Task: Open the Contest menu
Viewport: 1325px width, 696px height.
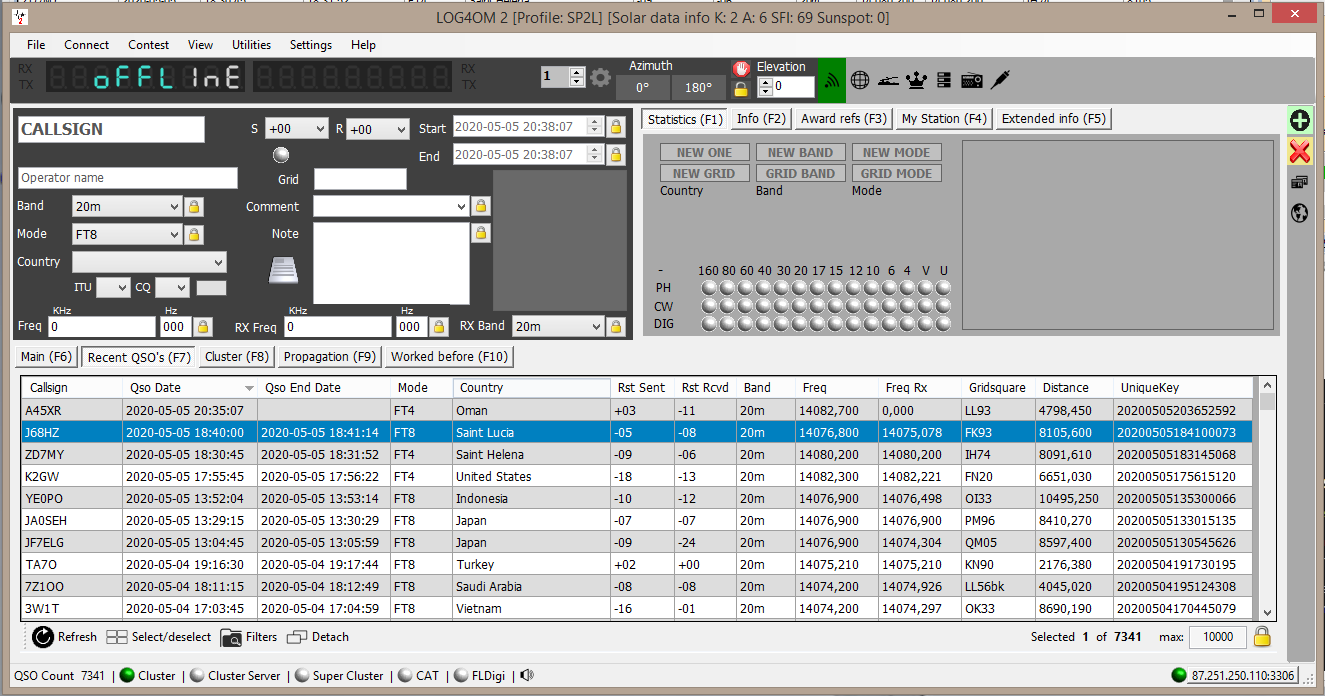Action: (x=148, y=45)
